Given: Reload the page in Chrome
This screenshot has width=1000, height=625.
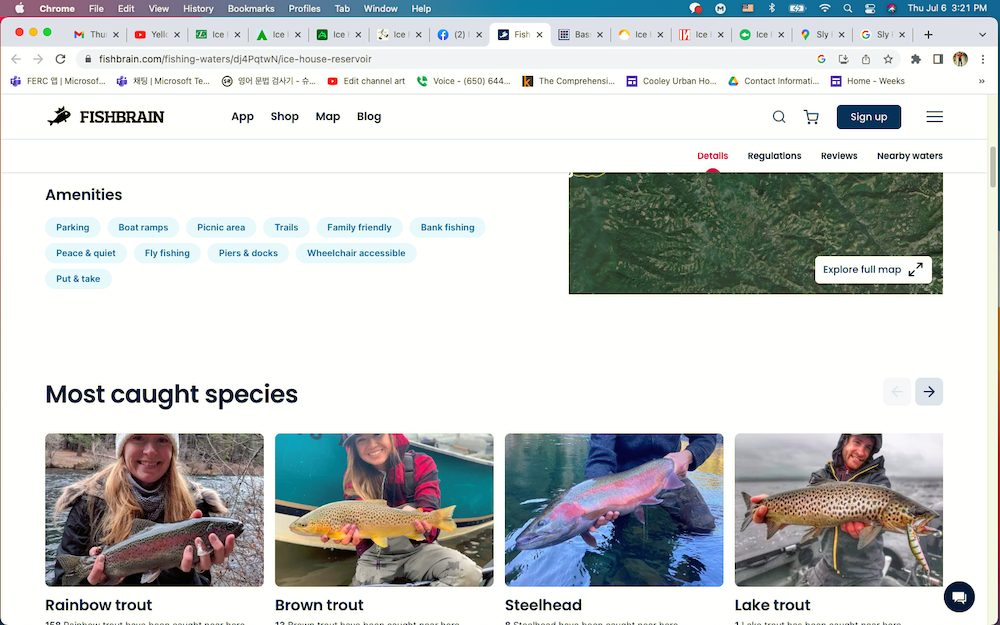Looking at the screenshot, I should (x=61, y=59).
